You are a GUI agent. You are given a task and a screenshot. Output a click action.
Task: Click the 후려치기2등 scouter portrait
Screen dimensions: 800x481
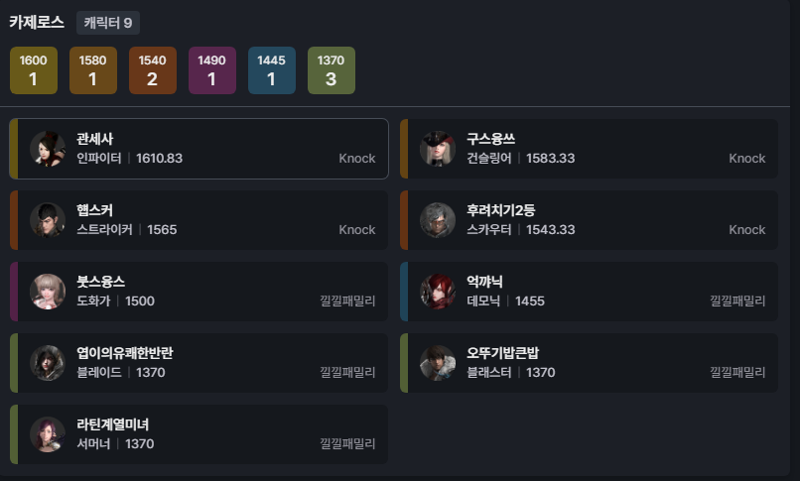(x=438, y=220)
